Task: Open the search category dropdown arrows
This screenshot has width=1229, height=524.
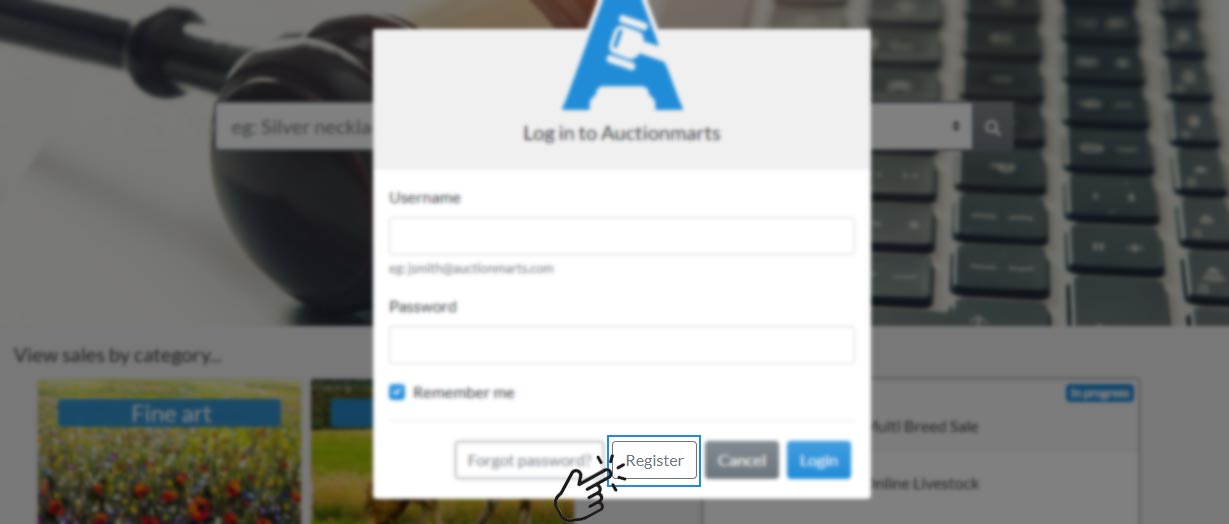Action: point(956,127)
